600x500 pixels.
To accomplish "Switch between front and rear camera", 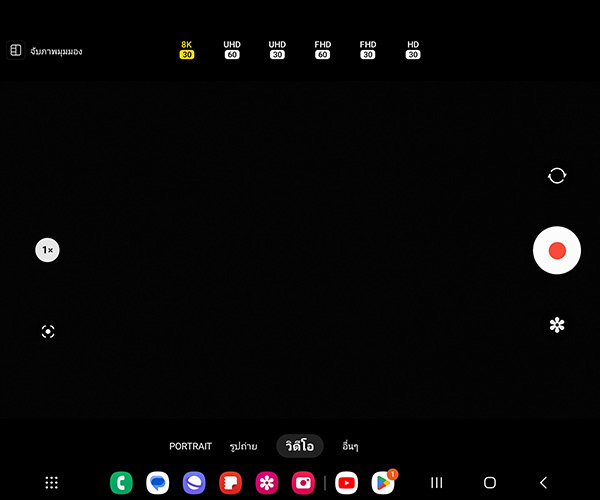I will click(557, 176).
